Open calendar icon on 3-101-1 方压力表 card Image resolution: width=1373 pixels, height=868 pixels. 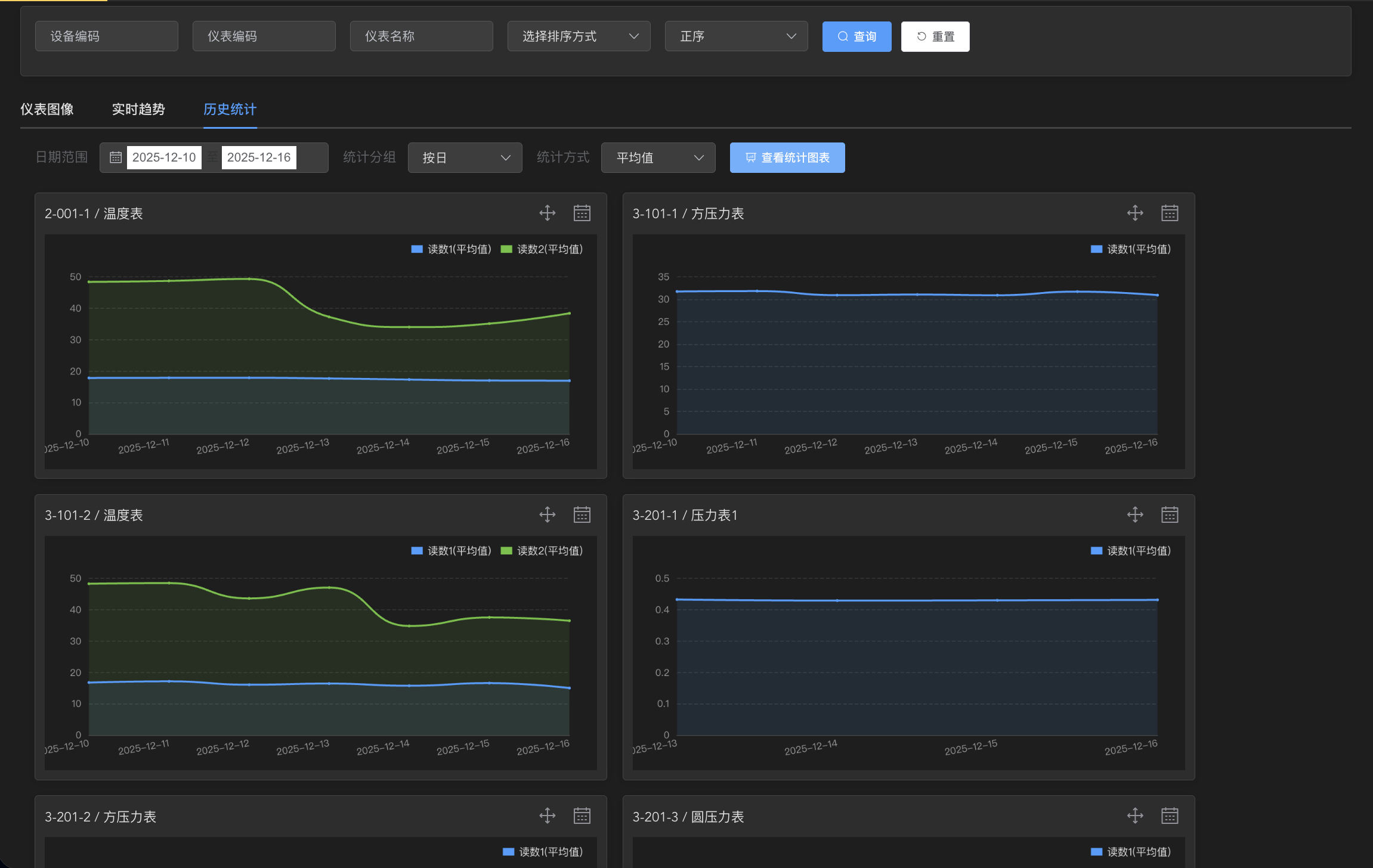pyautogui.click(x=1170, y=213)
